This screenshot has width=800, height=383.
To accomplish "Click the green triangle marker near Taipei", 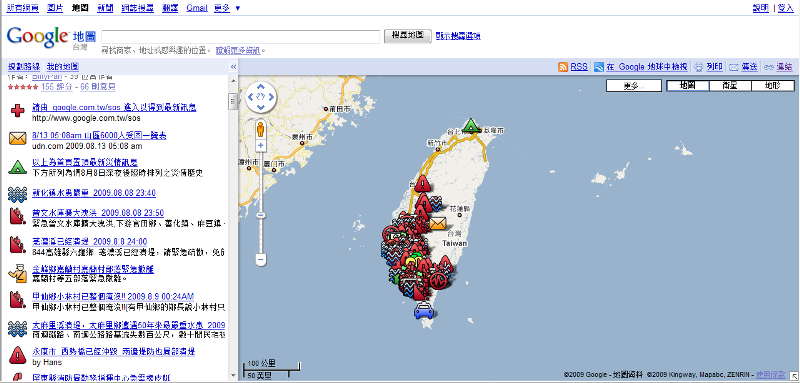I will (471, 125).
